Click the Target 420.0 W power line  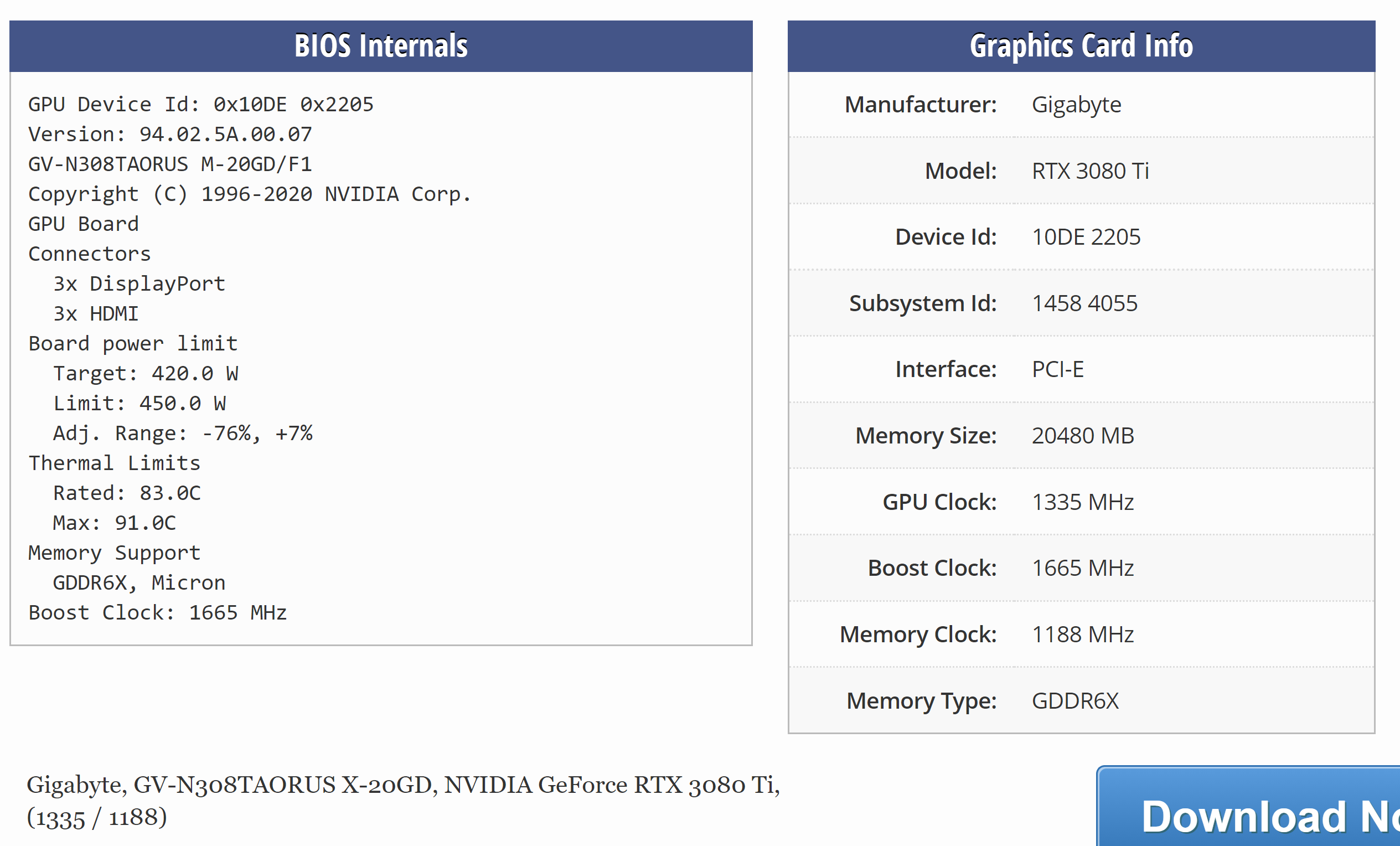click(146, 374)
